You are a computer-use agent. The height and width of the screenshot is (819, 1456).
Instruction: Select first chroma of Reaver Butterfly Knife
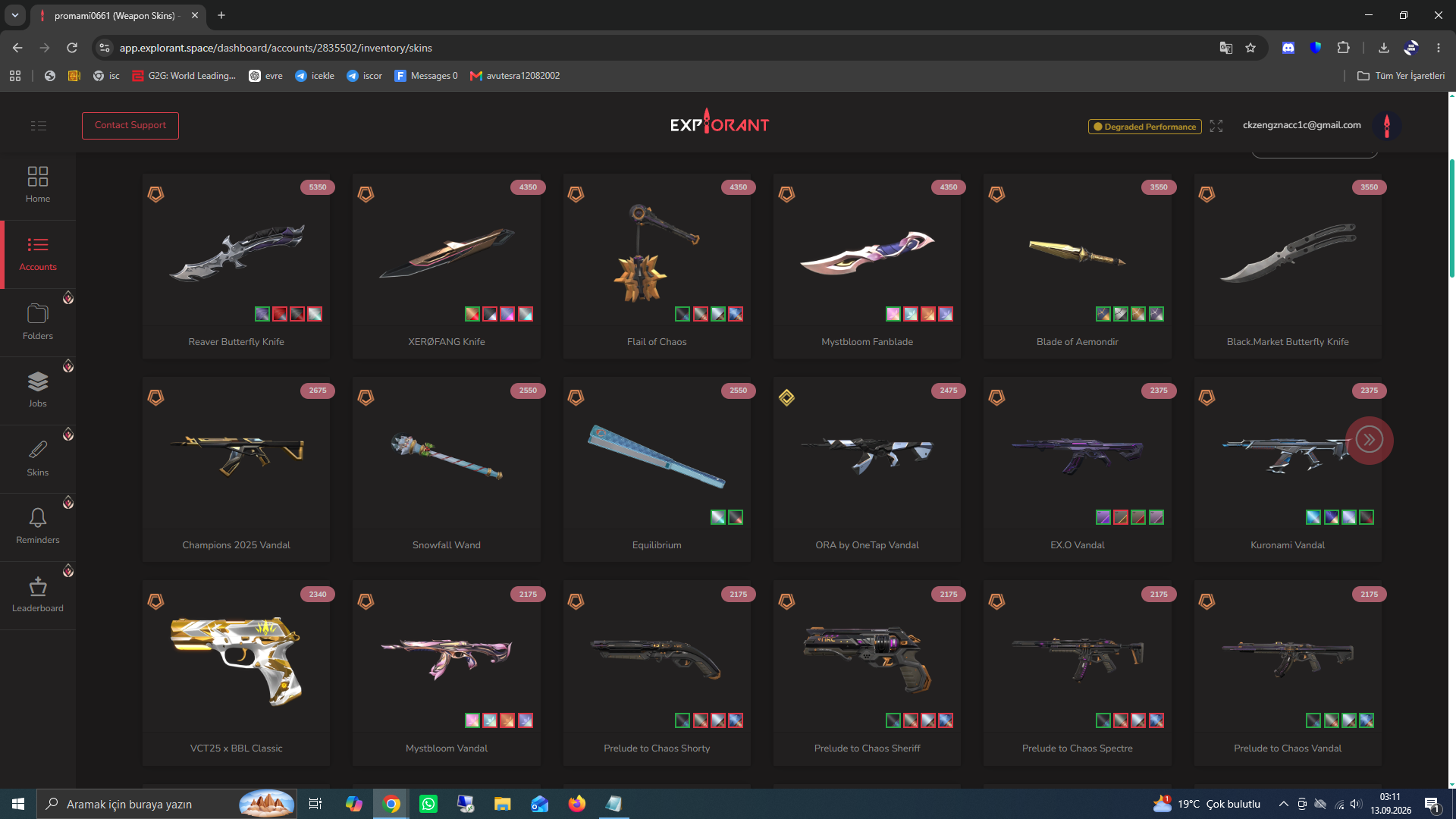tap(262, 314)
